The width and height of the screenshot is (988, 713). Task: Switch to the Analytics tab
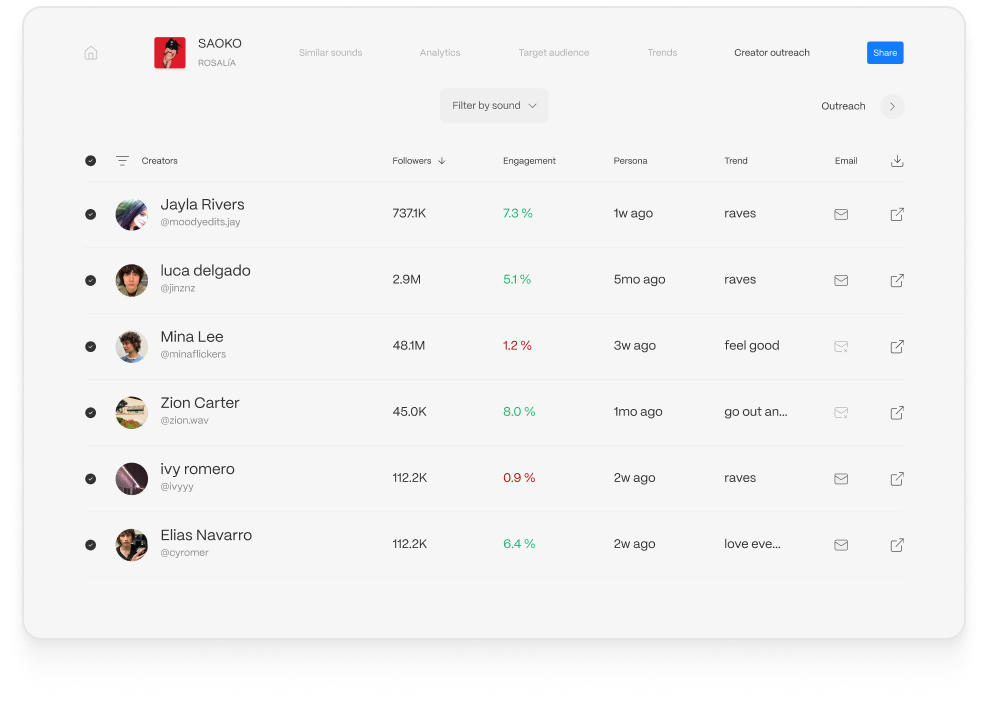point(440,53)
